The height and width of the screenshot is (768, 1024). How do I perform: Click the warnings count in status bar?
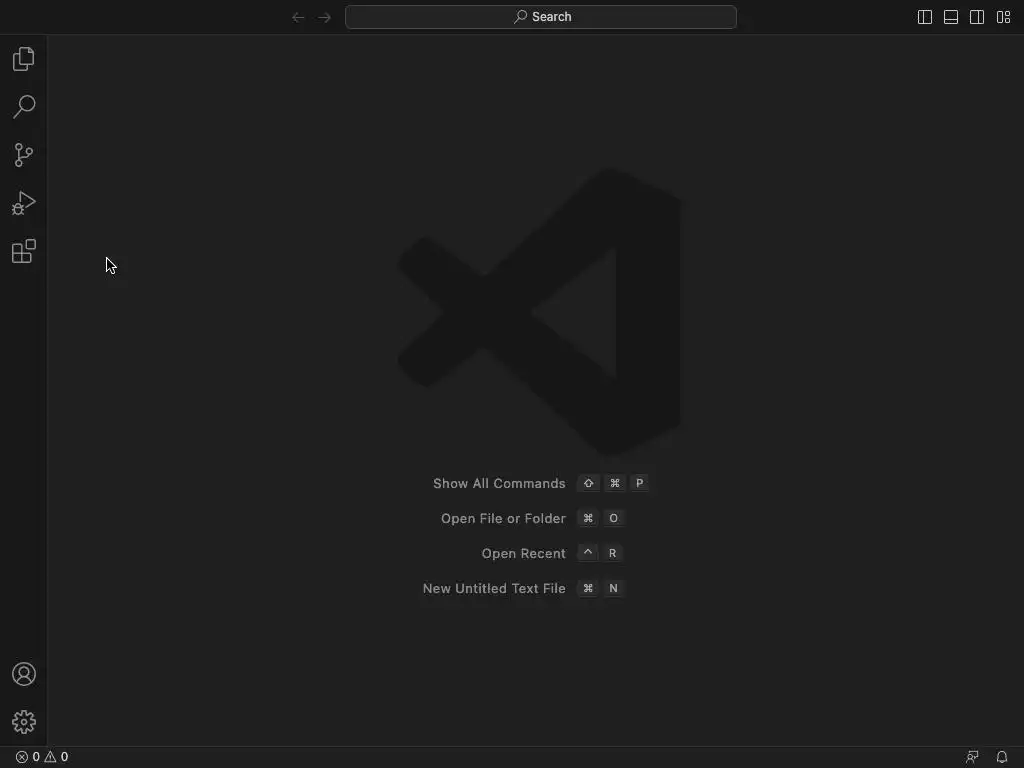coord(56,757)
